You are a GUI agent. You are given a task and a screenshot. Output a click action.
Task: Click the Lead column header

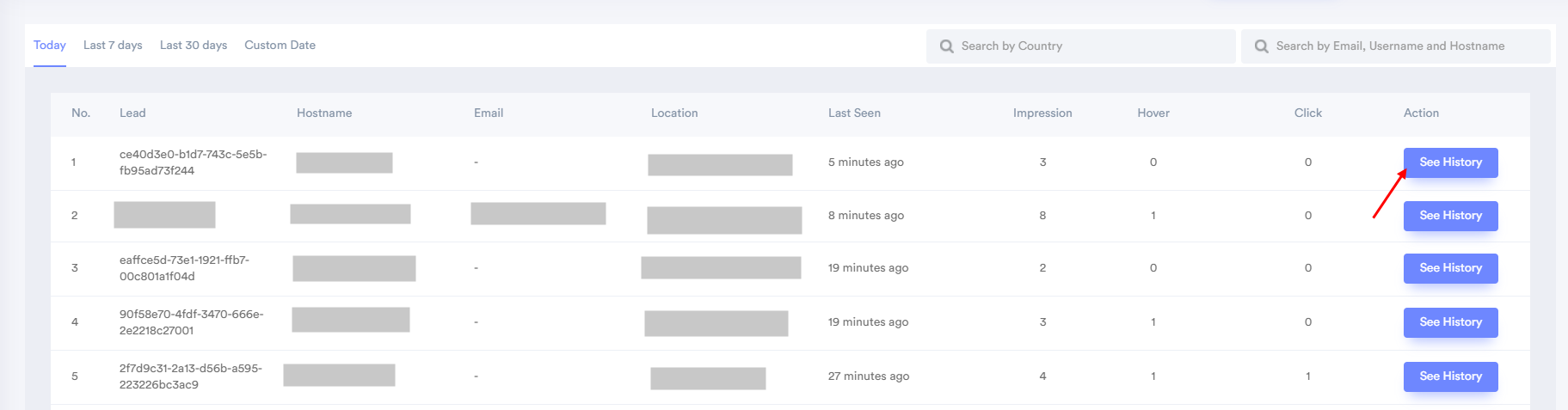[132, 113]
